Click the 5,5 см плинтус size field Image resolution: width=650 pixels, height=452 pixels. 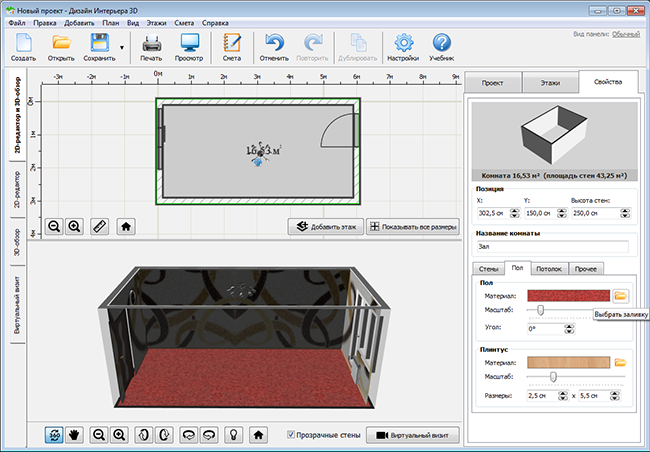595,396
